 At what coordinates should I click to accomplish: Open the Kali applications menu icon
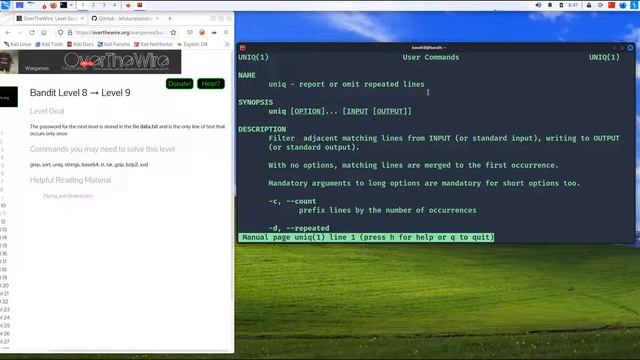click(6, 5)
